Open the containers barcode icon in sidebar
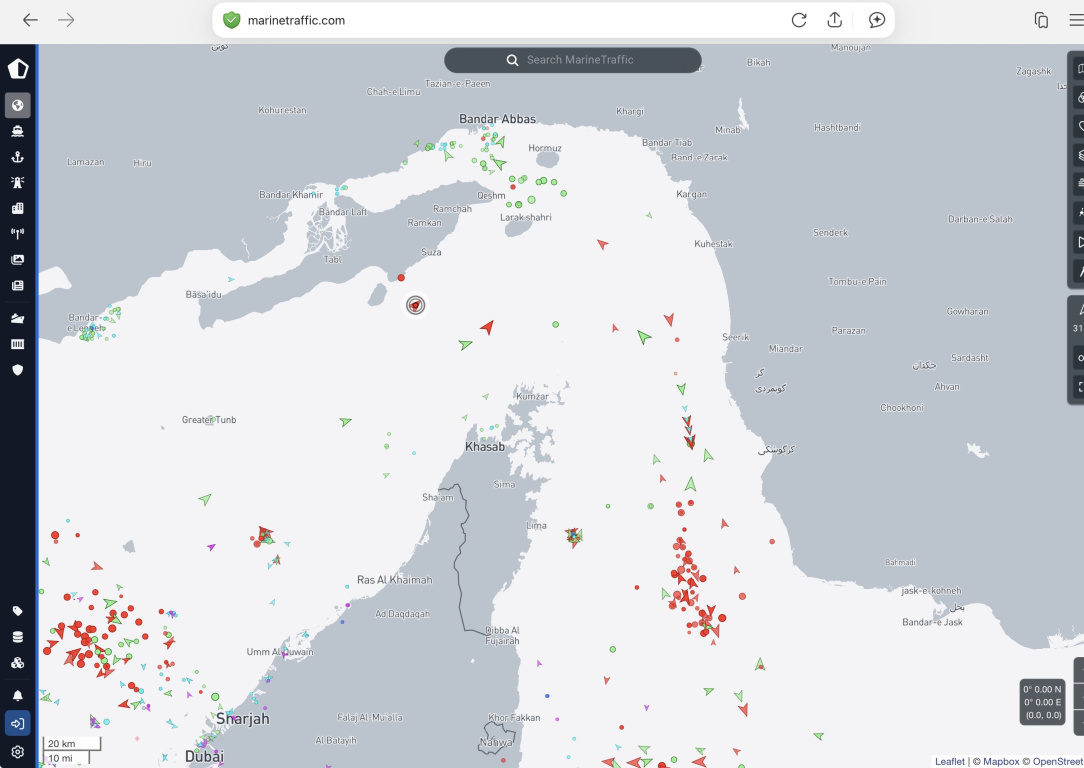The height and width of the screenshot is (768, 1084). coord(18,344)
